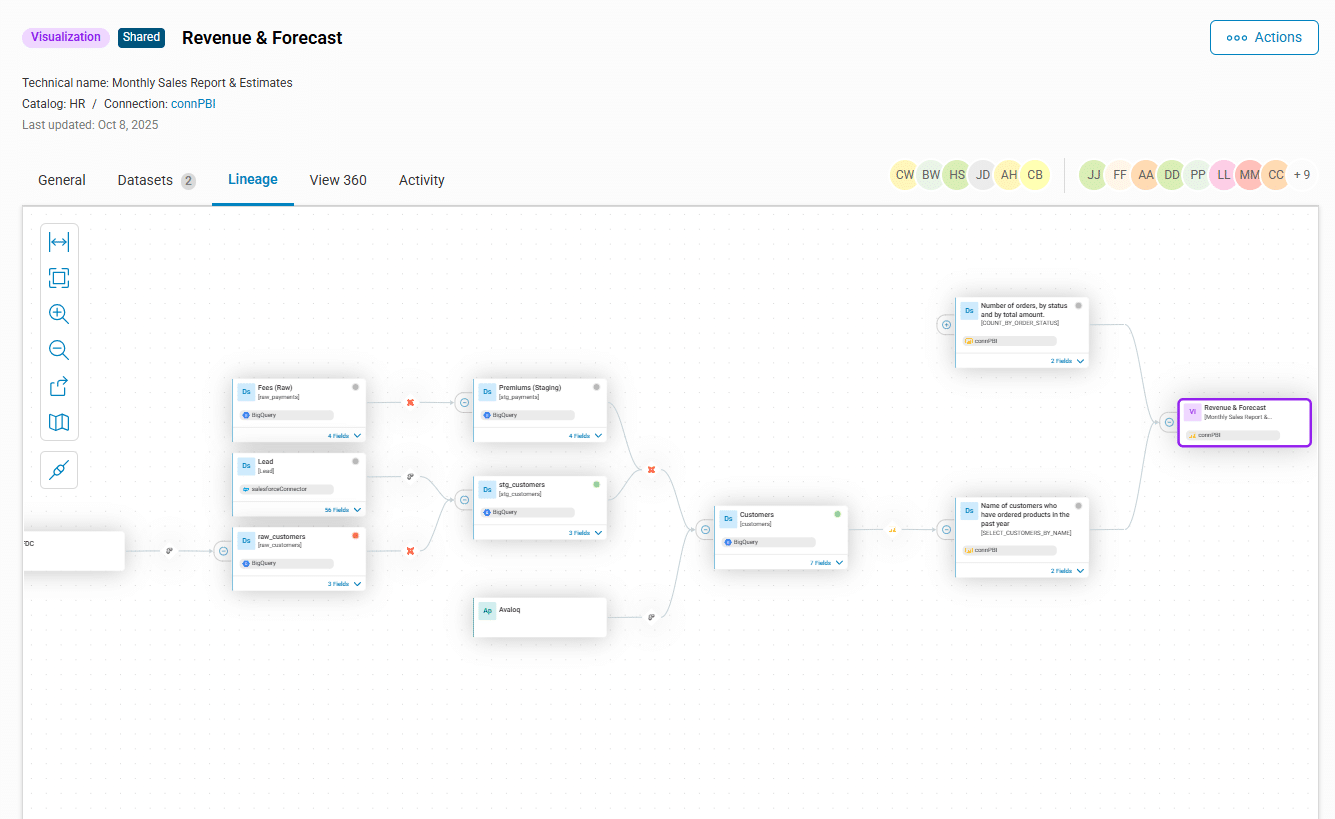Expand 7 Fields on Customers dataset

(x=826, y=563)
